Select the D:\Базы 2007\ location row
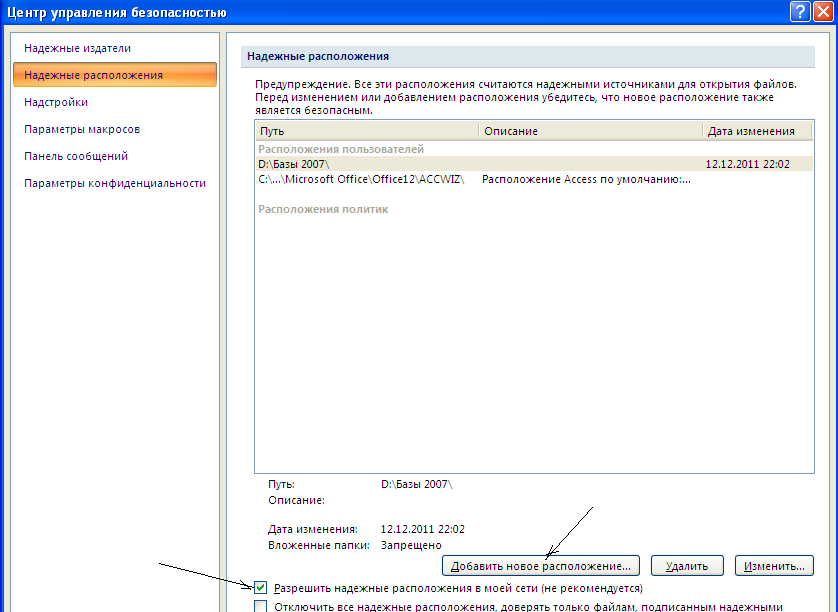This screenshot has height=612, width=838. pyautogui.click(x=534, y=164)
